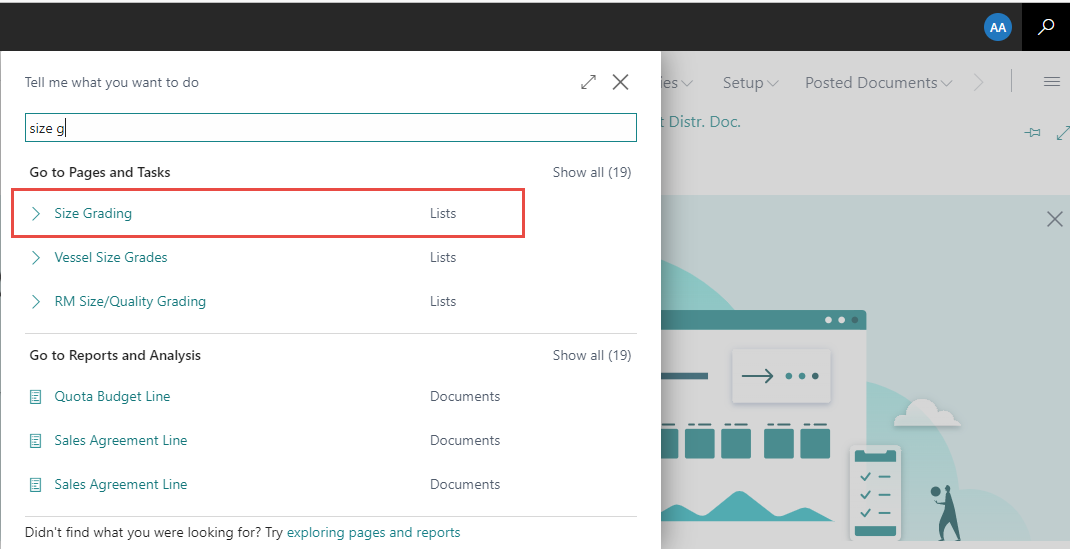Image resolution: width=1070 pixels, height=549 pixels.
Task: Show all results under Reports and Analysis
Action: point(591,355)
